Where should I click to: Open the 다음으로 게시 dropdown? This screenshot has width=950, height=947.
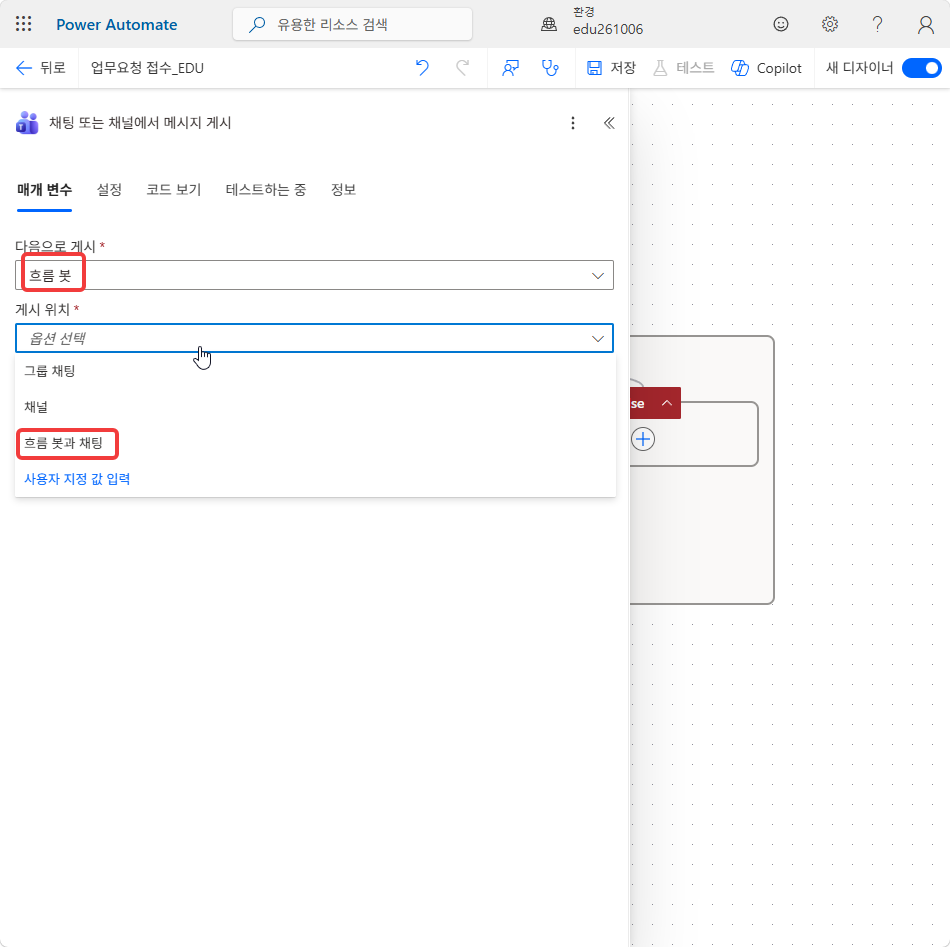click(314, 275)
